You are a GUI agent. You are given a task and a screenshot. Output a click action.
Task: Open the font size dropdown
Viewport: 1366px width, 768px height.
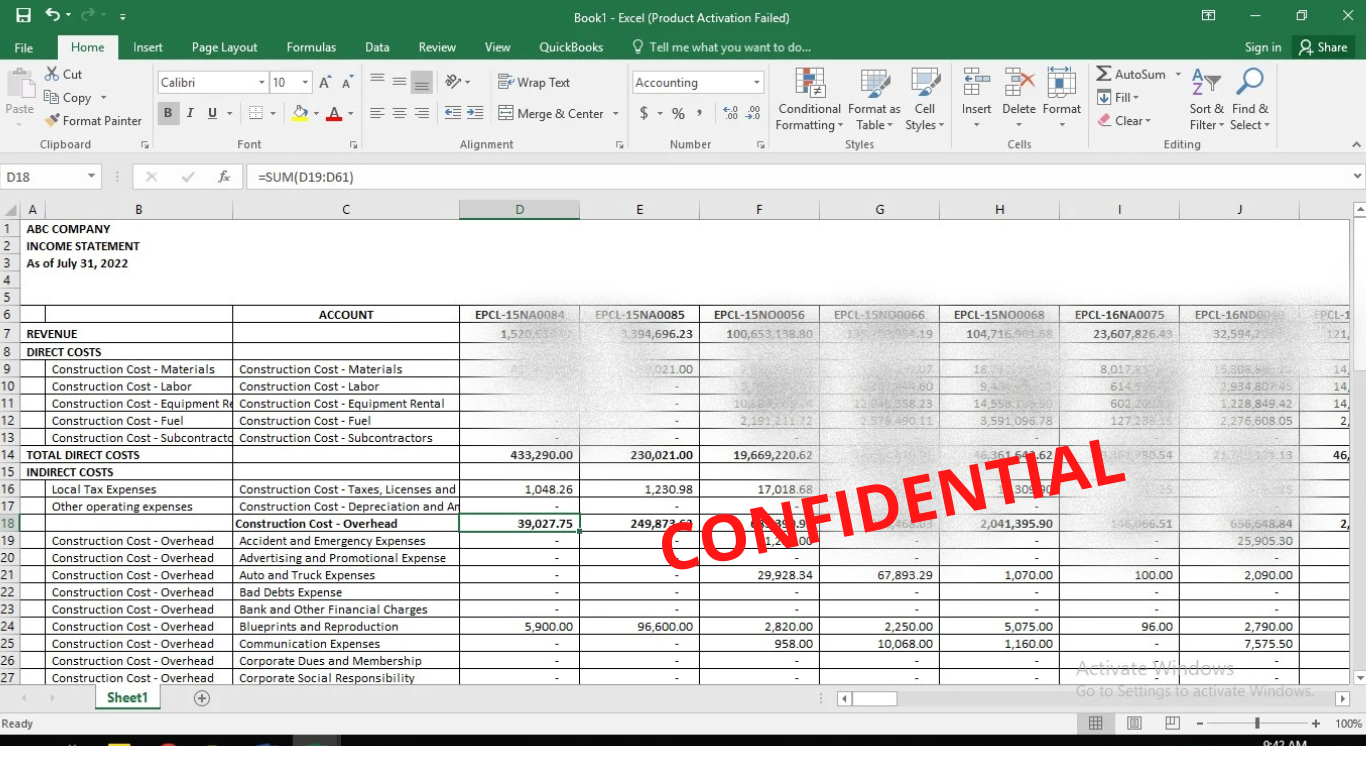(305, 83)
